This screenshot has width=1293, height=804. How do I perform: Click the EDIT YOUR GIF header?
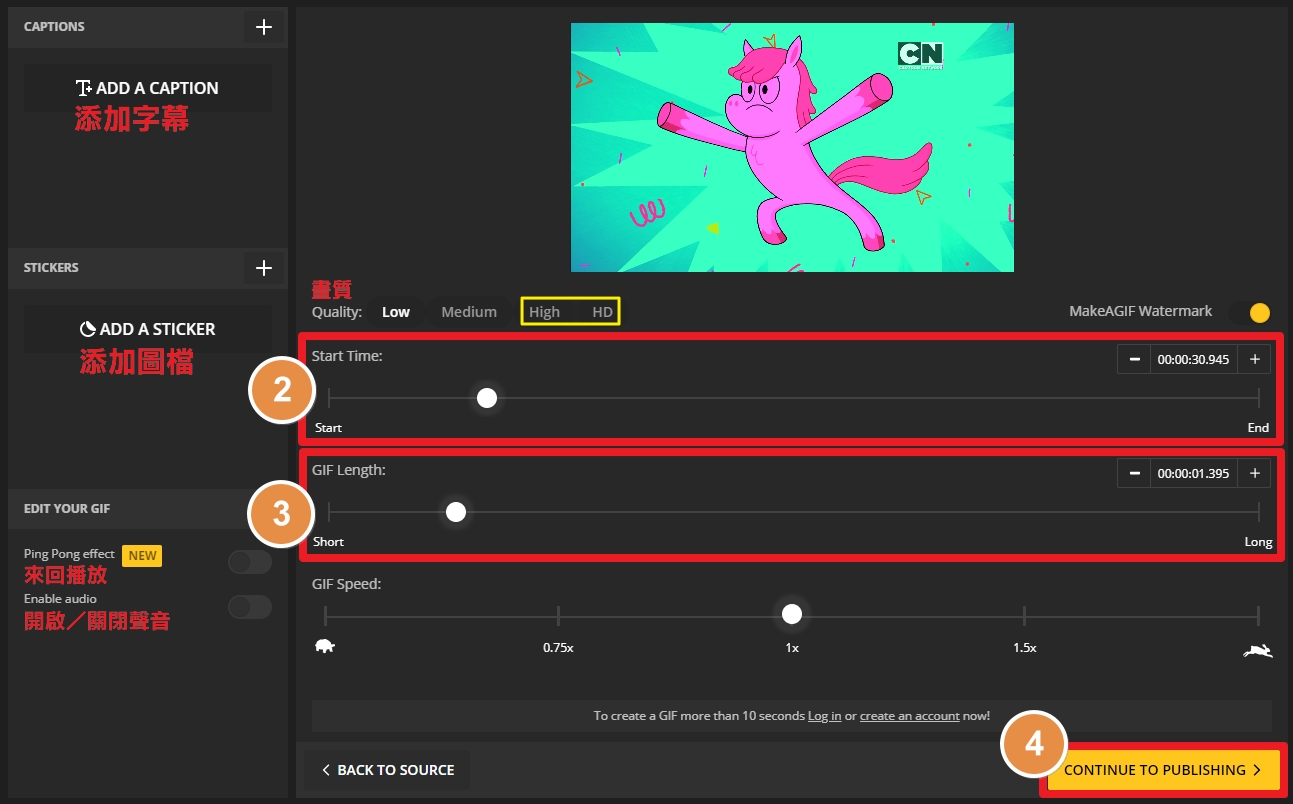click(67, 509)
